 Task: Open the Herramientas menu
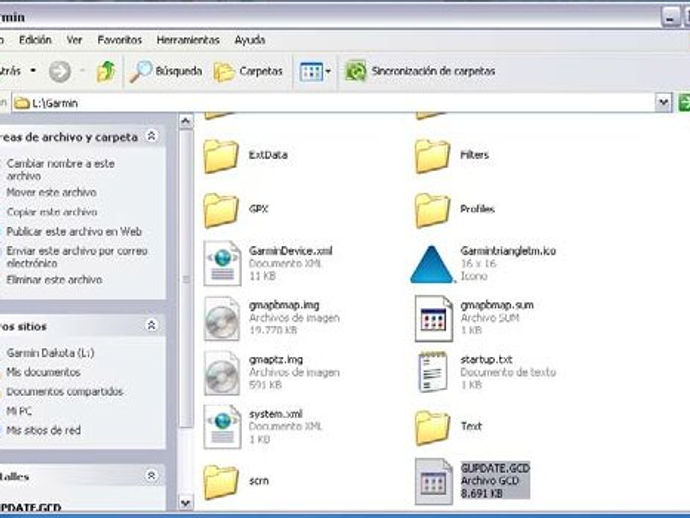click(x=188, y=40)
